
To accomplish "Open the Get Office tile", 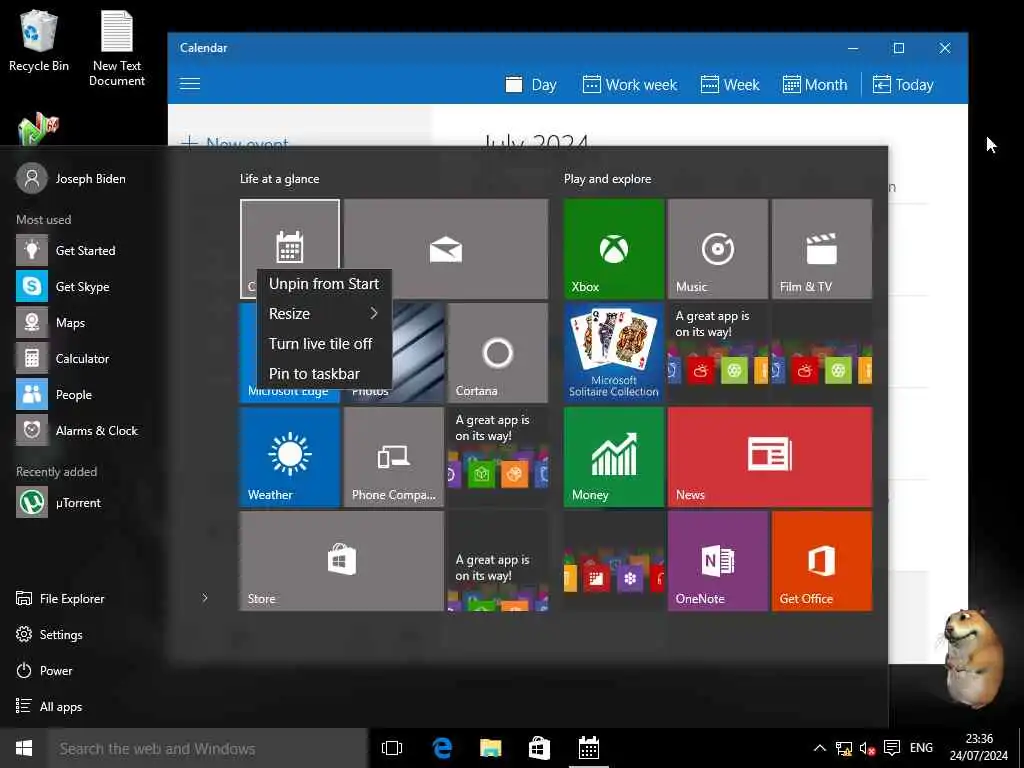I will pos(822,561).
